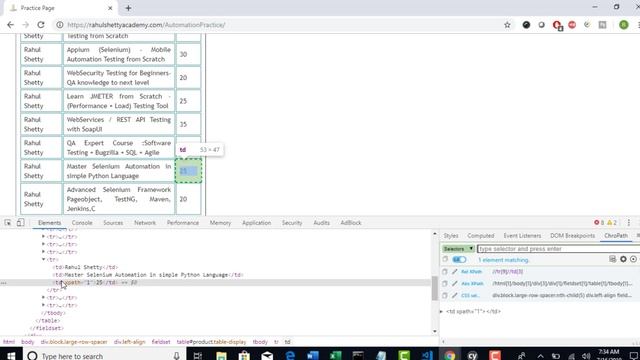The height and width of the screenshot is (360, 640).
Task: Open the Network tab
Action: point(145,223)
